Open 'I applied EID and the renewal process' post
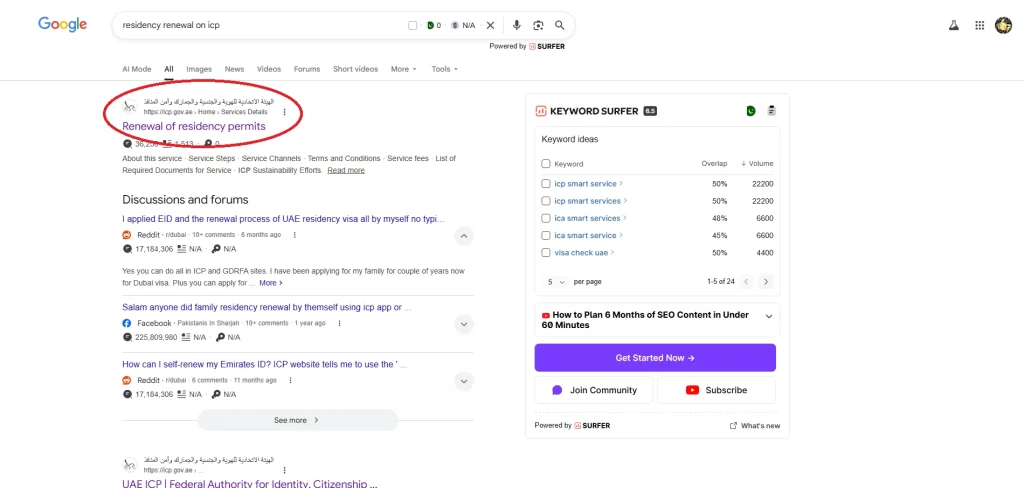Viewport: 1024px width, 488px height. (x=283, y=219)
